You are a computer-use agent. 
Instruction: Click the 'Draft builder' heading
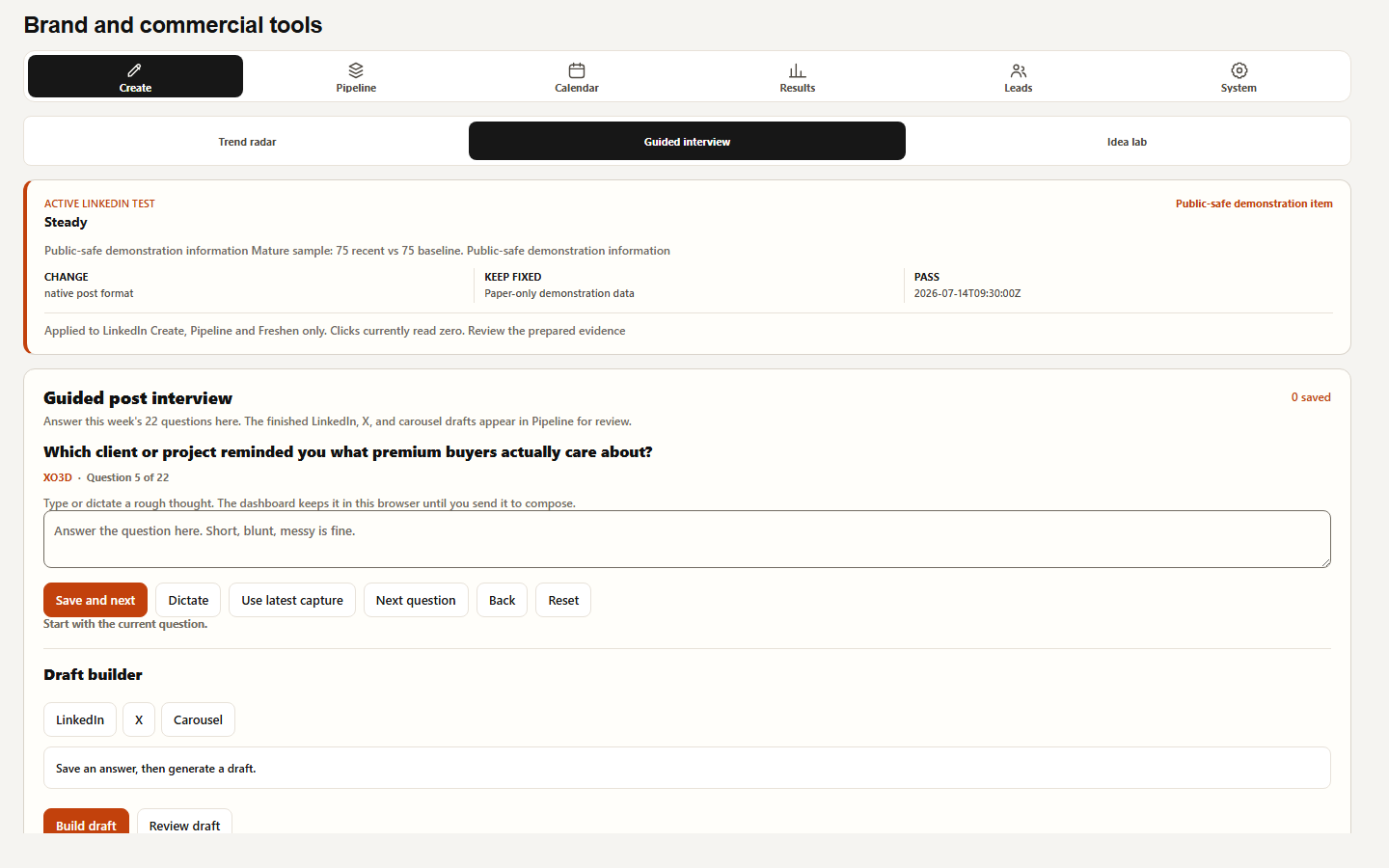[93, 674]
